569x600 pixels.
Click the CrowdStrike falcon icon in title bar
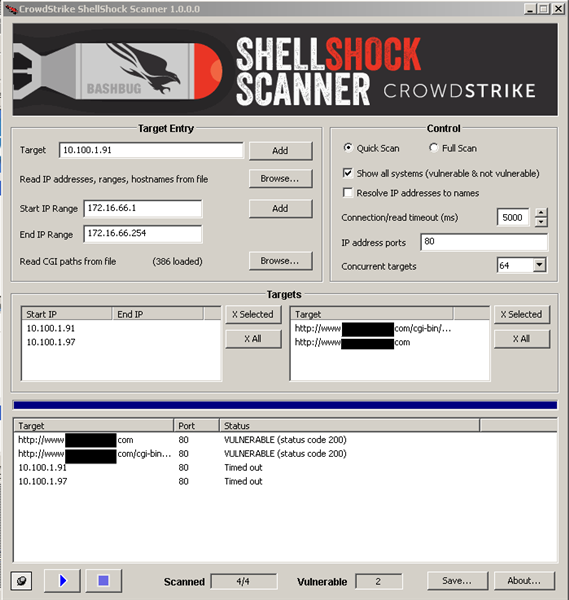(11, 9)
